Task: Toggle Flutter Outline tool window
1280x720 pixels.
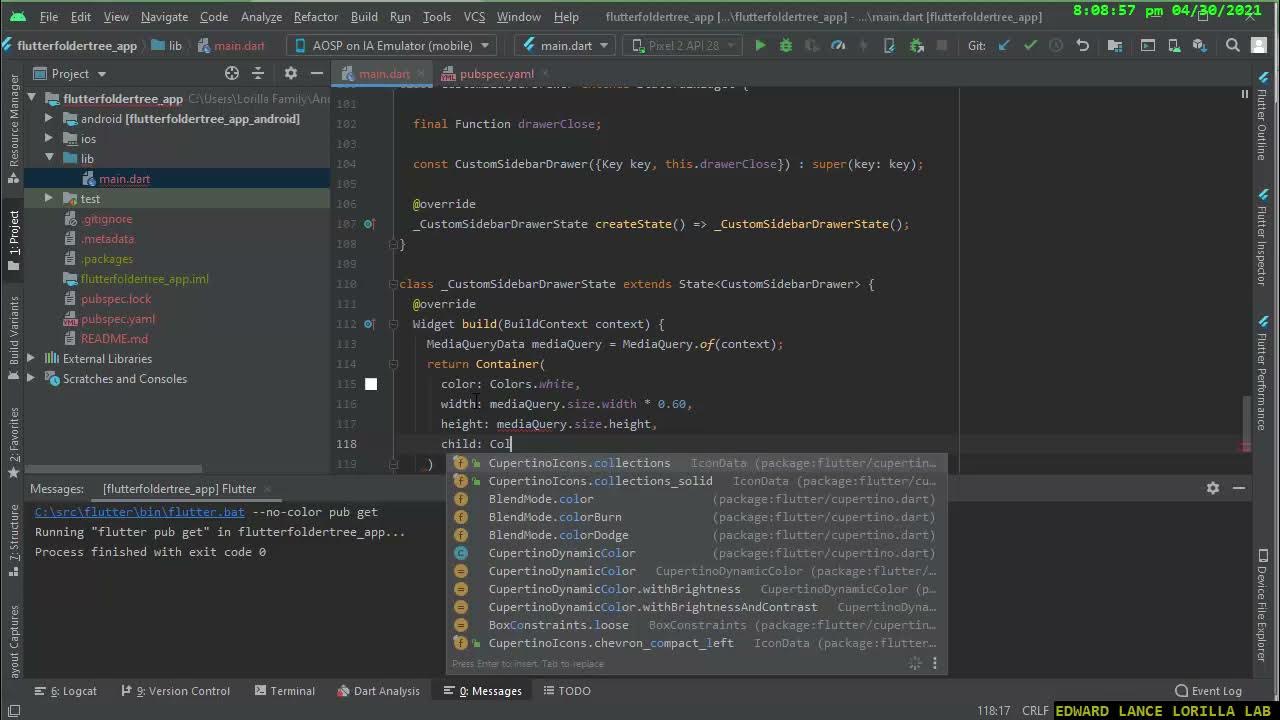Action: click(x=1262, y=117)
